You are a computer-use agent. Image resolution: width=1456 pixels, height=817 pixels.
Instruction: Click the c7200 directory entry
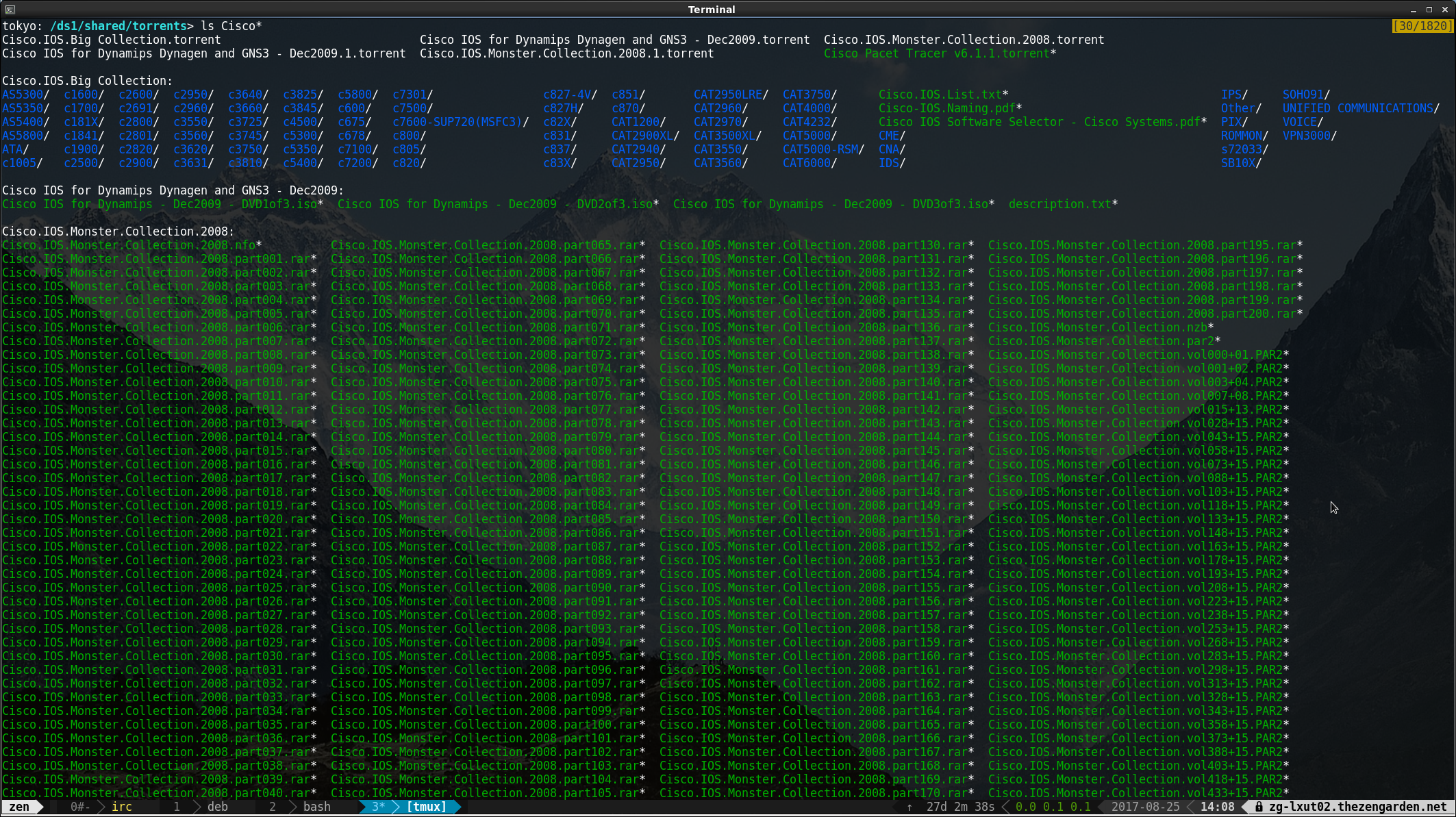(x=355, y=163)
